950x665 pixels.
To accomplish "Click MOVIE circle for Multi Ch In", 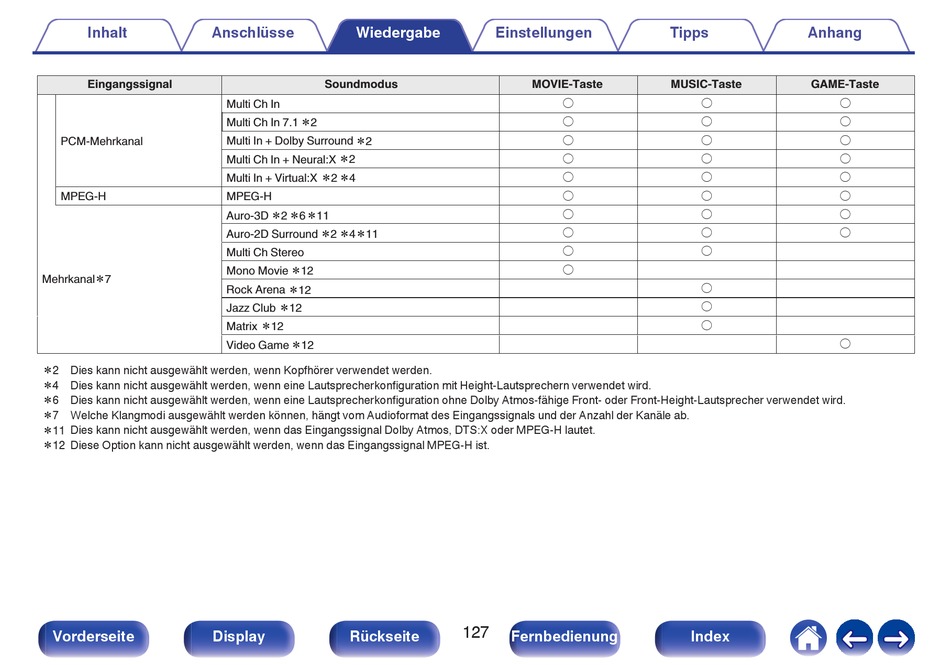I will click(568, 103).
